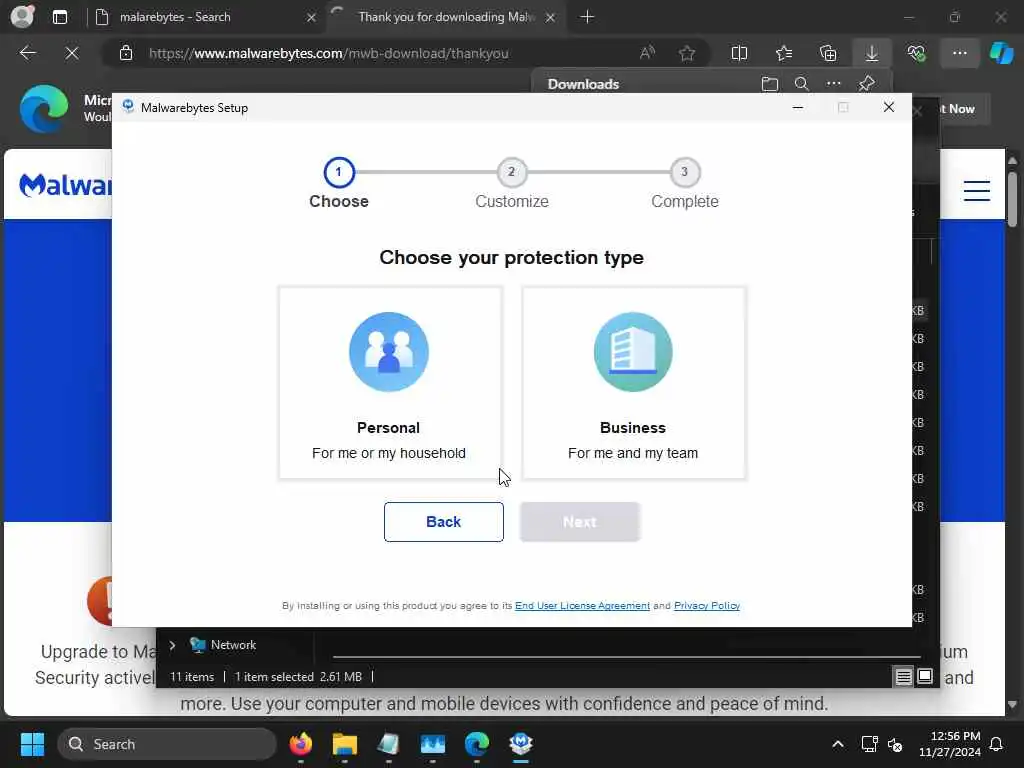Open a new browser tab

[x=587, y=17]
